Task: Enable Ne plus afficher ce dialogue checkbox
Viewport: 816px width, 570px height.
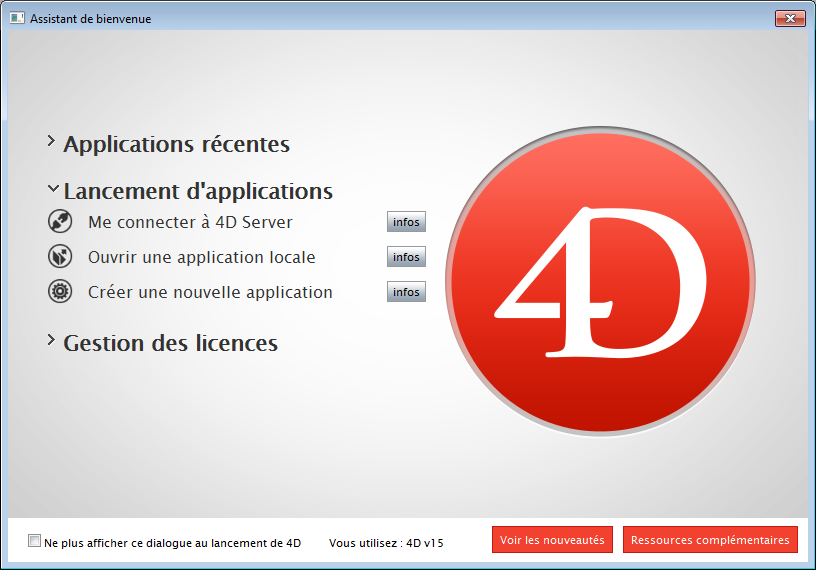Action: pos(35,541)
